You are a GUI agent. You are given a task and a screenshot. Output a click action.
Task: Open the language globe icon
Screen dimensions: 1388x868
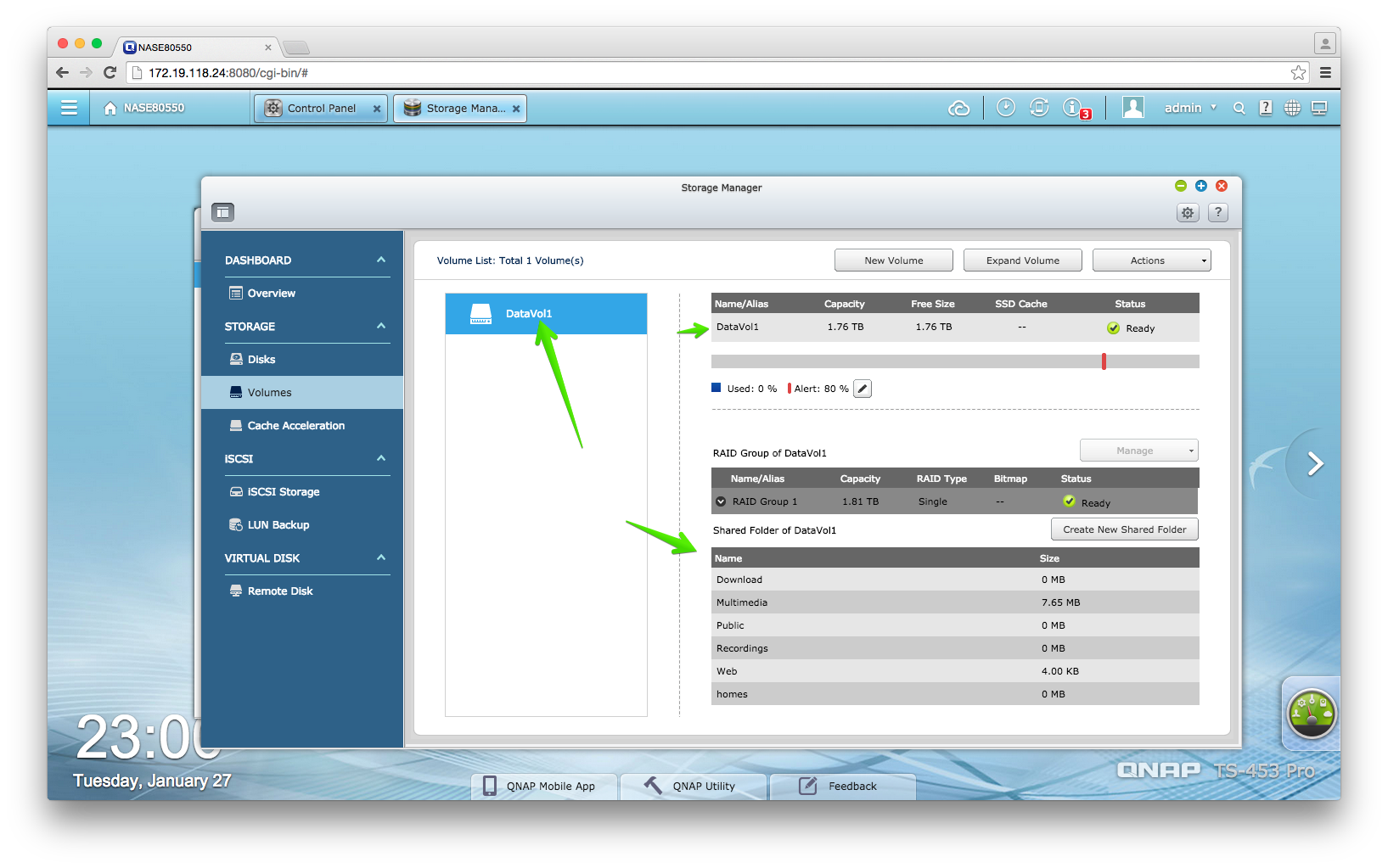(1292, 108)
